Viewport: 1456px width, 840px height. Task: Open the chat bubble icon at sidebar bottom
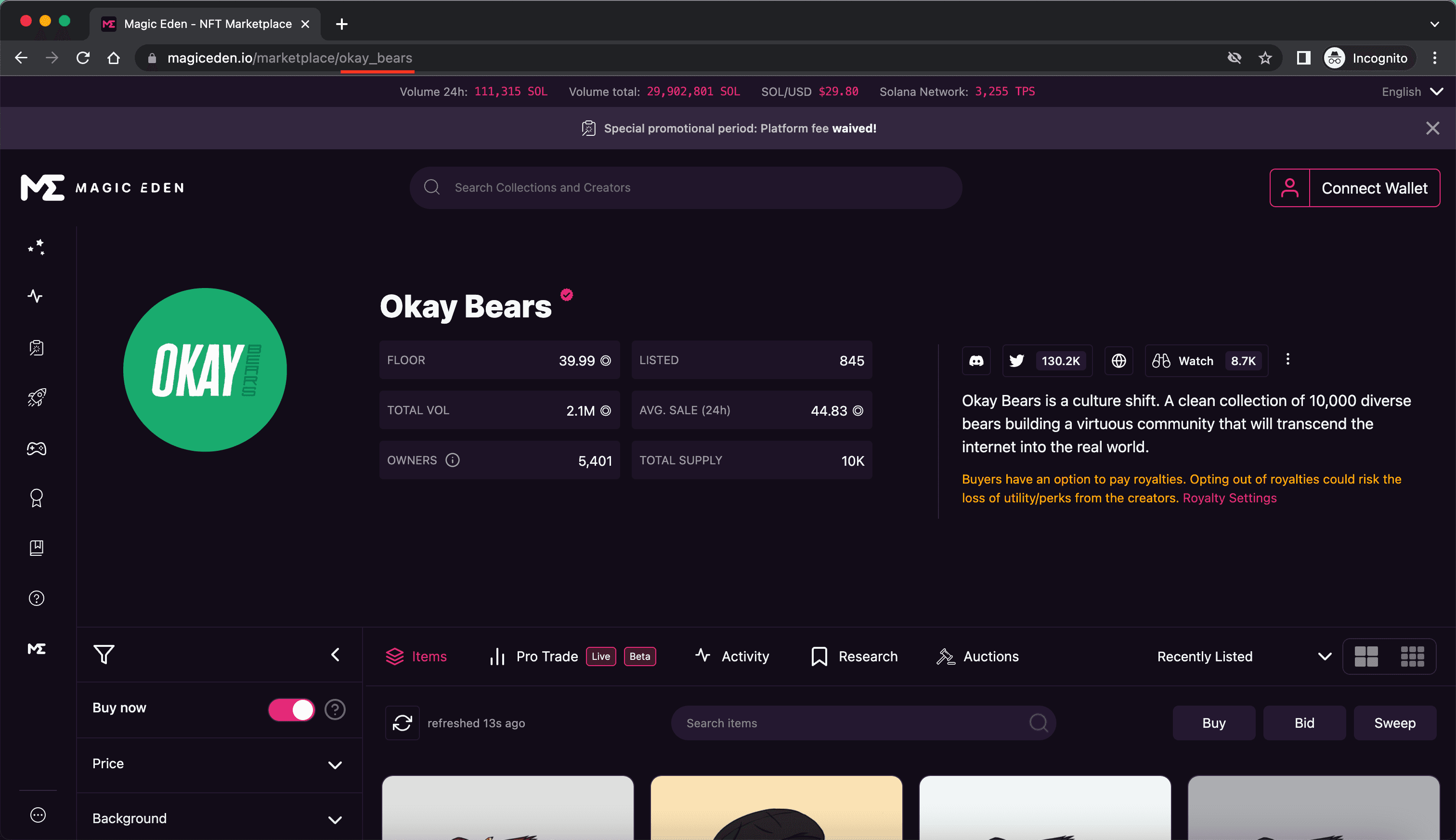[x=38, y=814]
